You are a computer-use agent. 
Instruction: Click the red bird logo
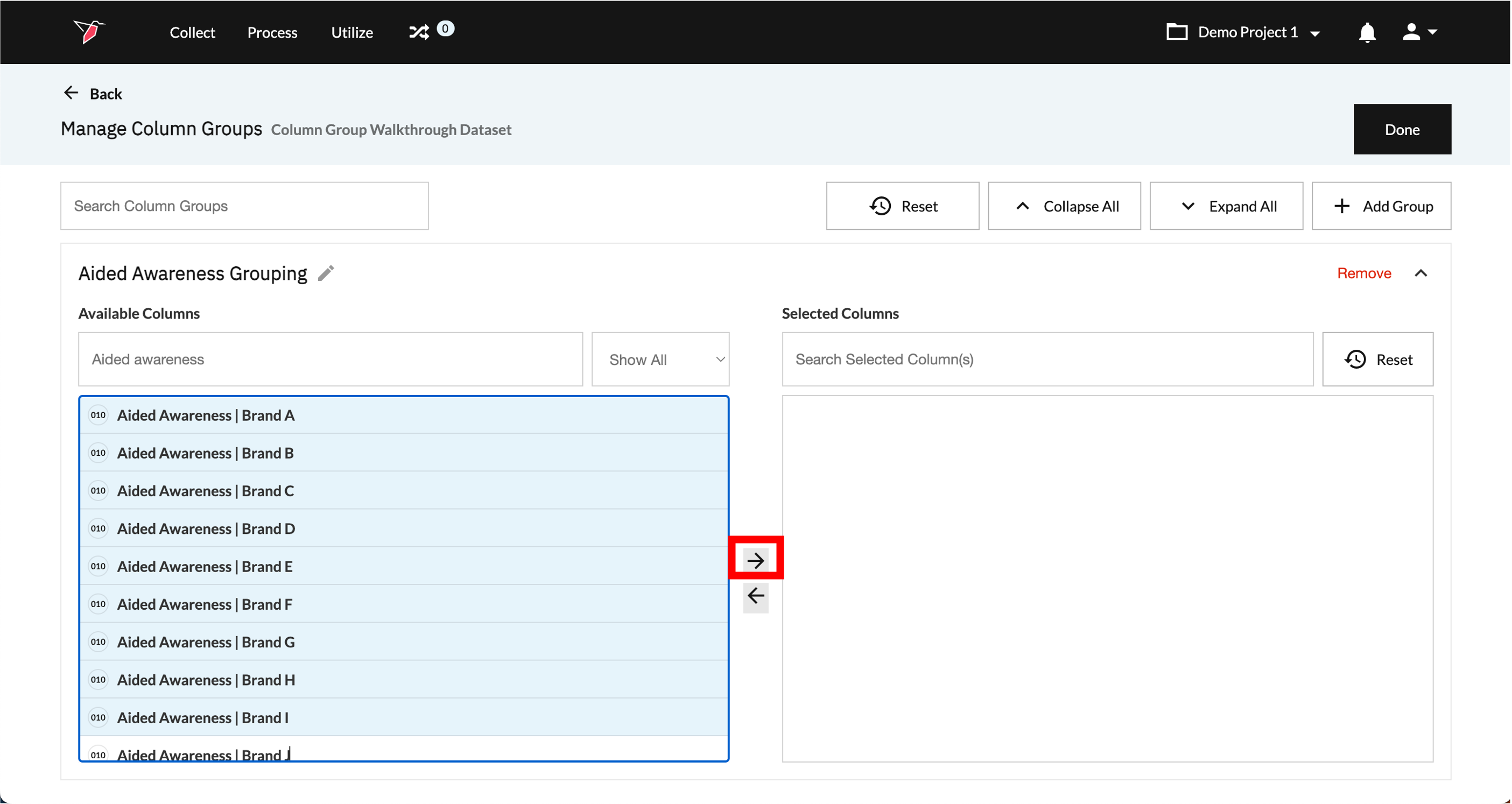point(88,31)
